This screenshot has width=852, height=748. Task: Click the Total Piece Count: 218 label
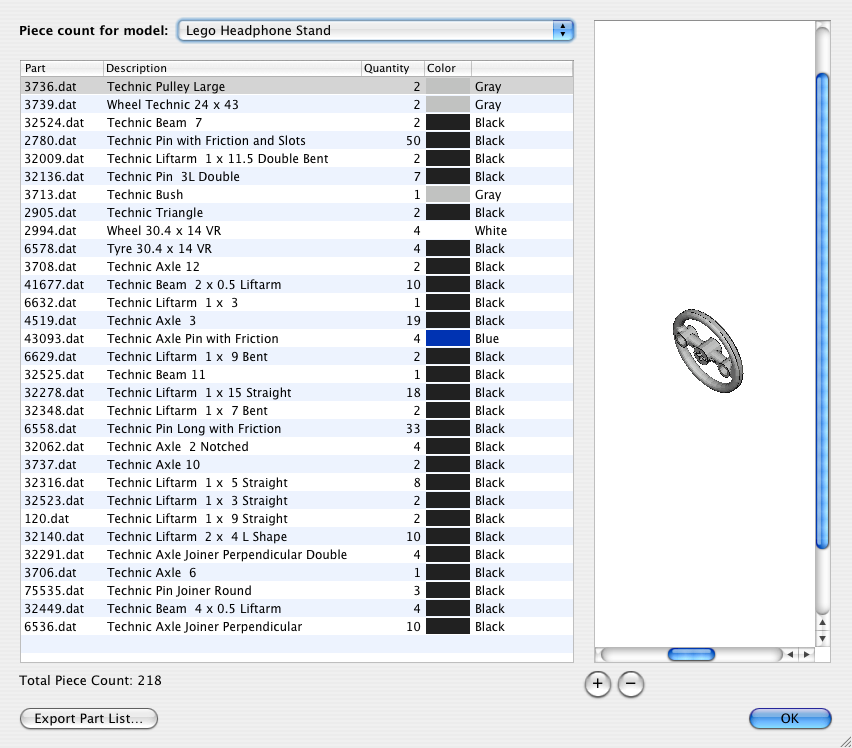pos(90,680)
